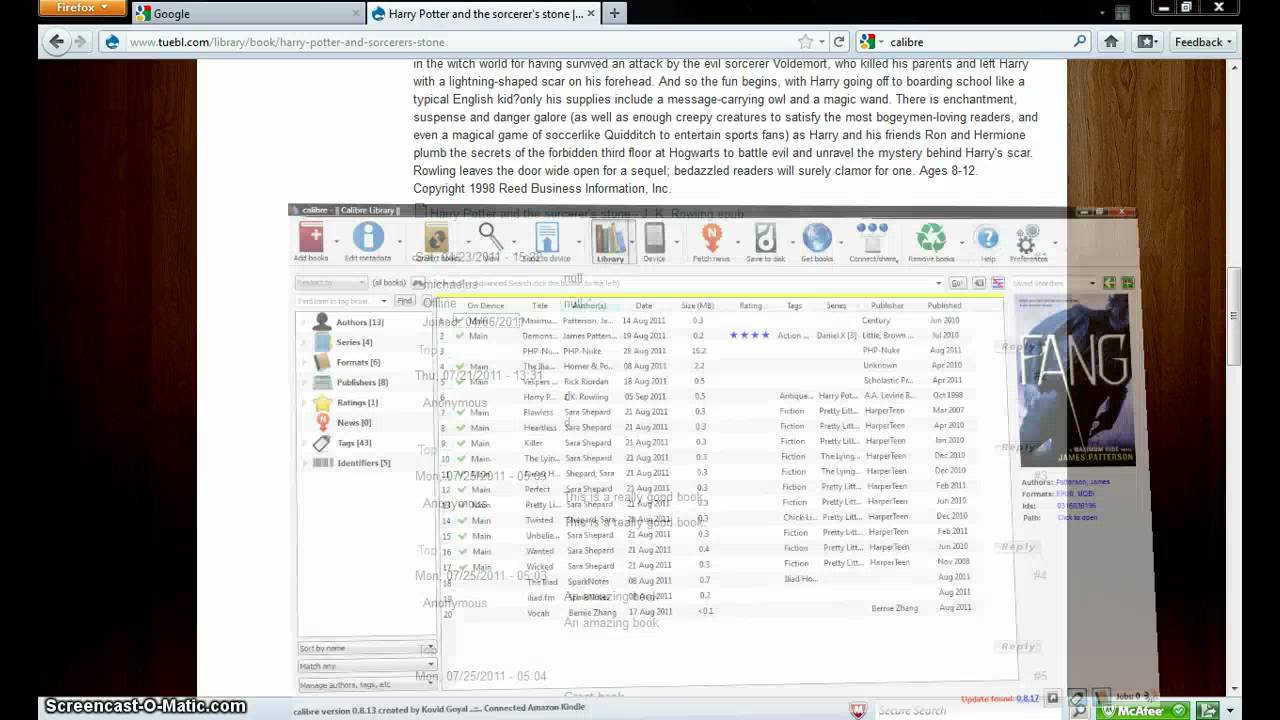Click the 0.8.17 update found link
This screenshot has height=720, width=1280.
point(1027,699)
